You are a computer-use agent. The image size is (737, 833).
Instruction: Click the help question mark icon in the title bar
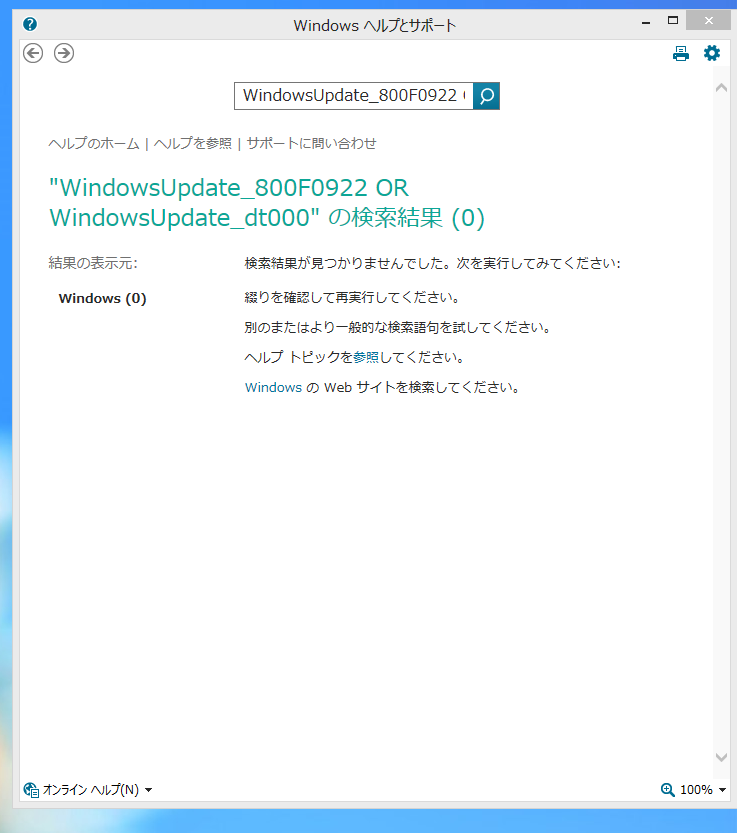tap(30, 24)
